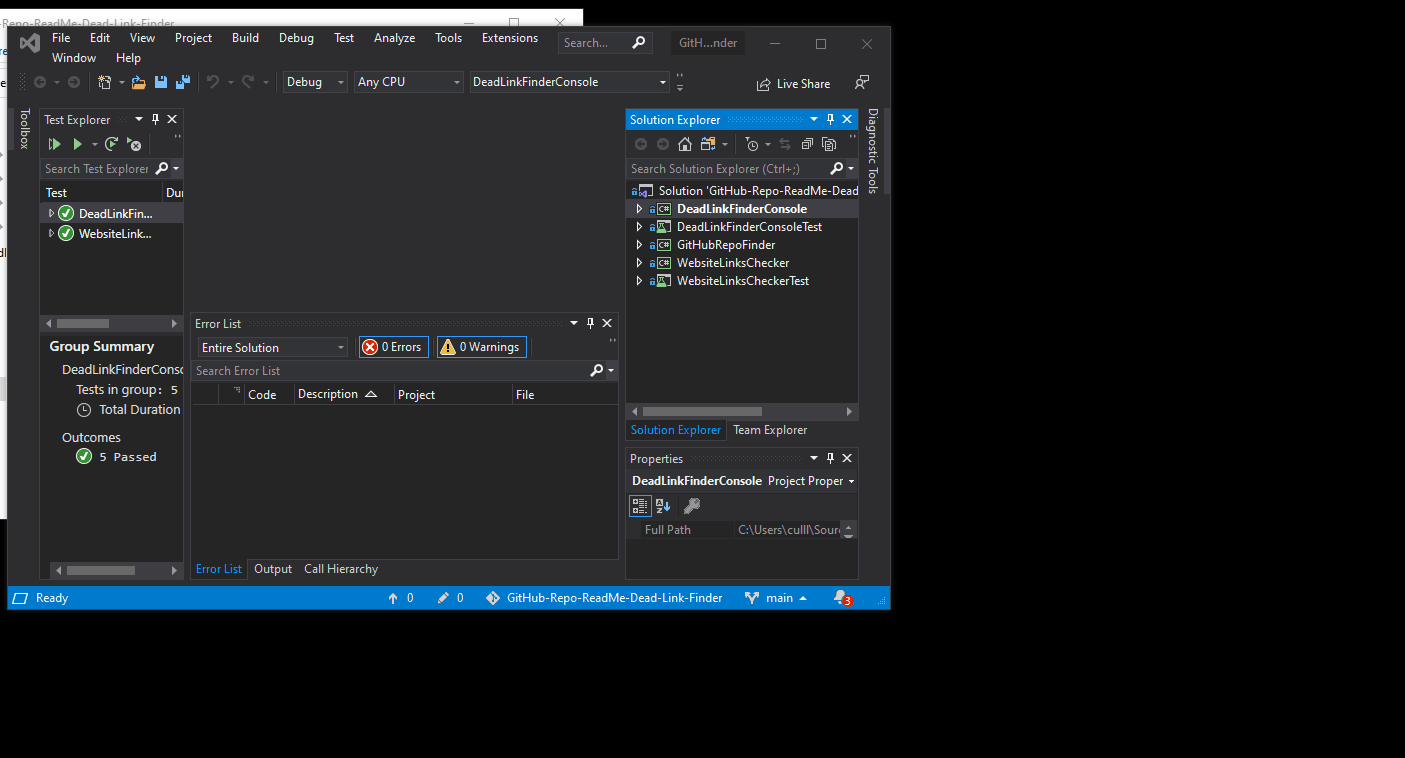Expand WebsiteLinksChecker project node in Solution Explorer
The height and width of the screenshot is (758, 1405).
coord(640,263)
